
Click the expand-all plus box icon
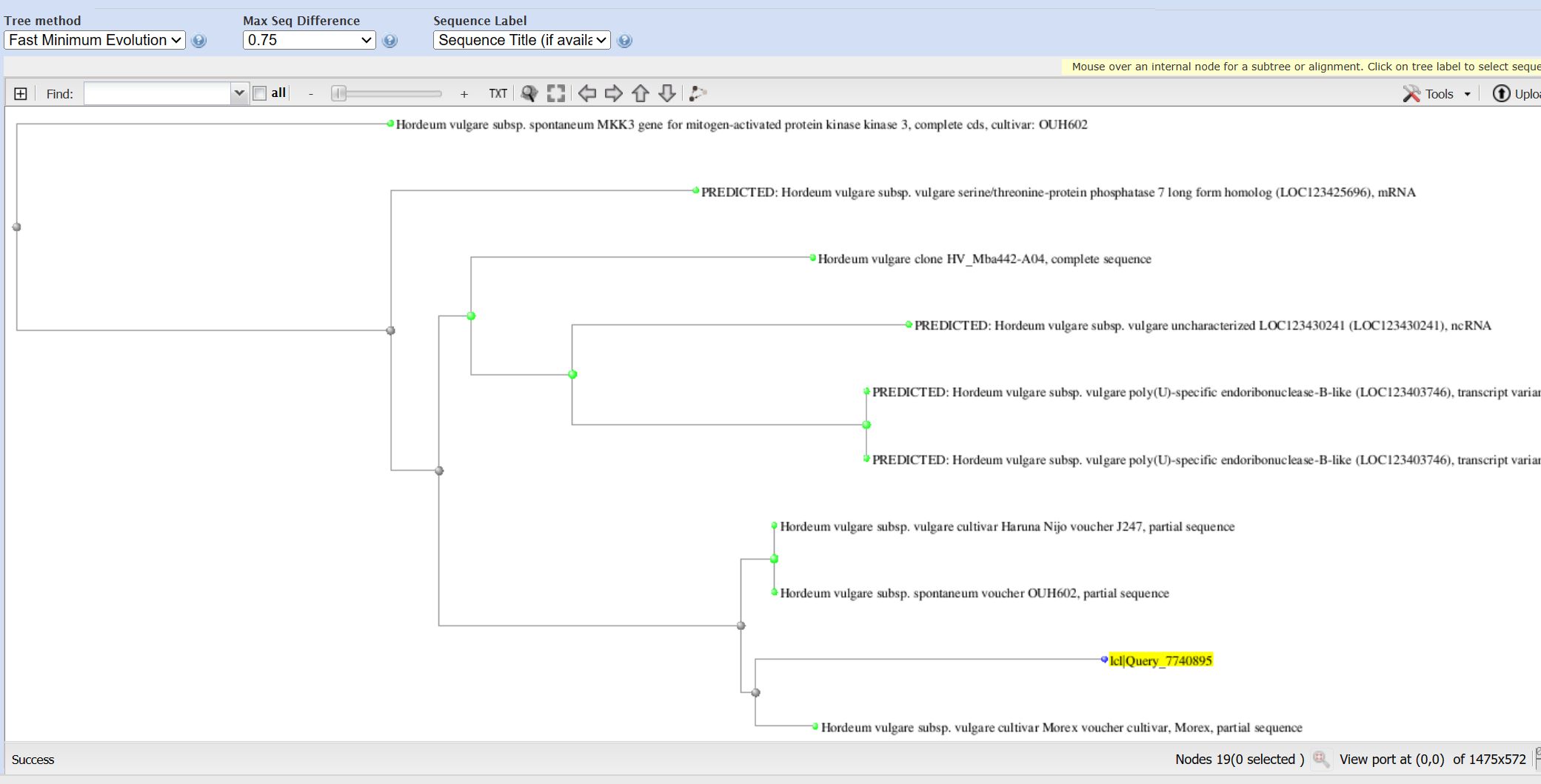point(21,94)
